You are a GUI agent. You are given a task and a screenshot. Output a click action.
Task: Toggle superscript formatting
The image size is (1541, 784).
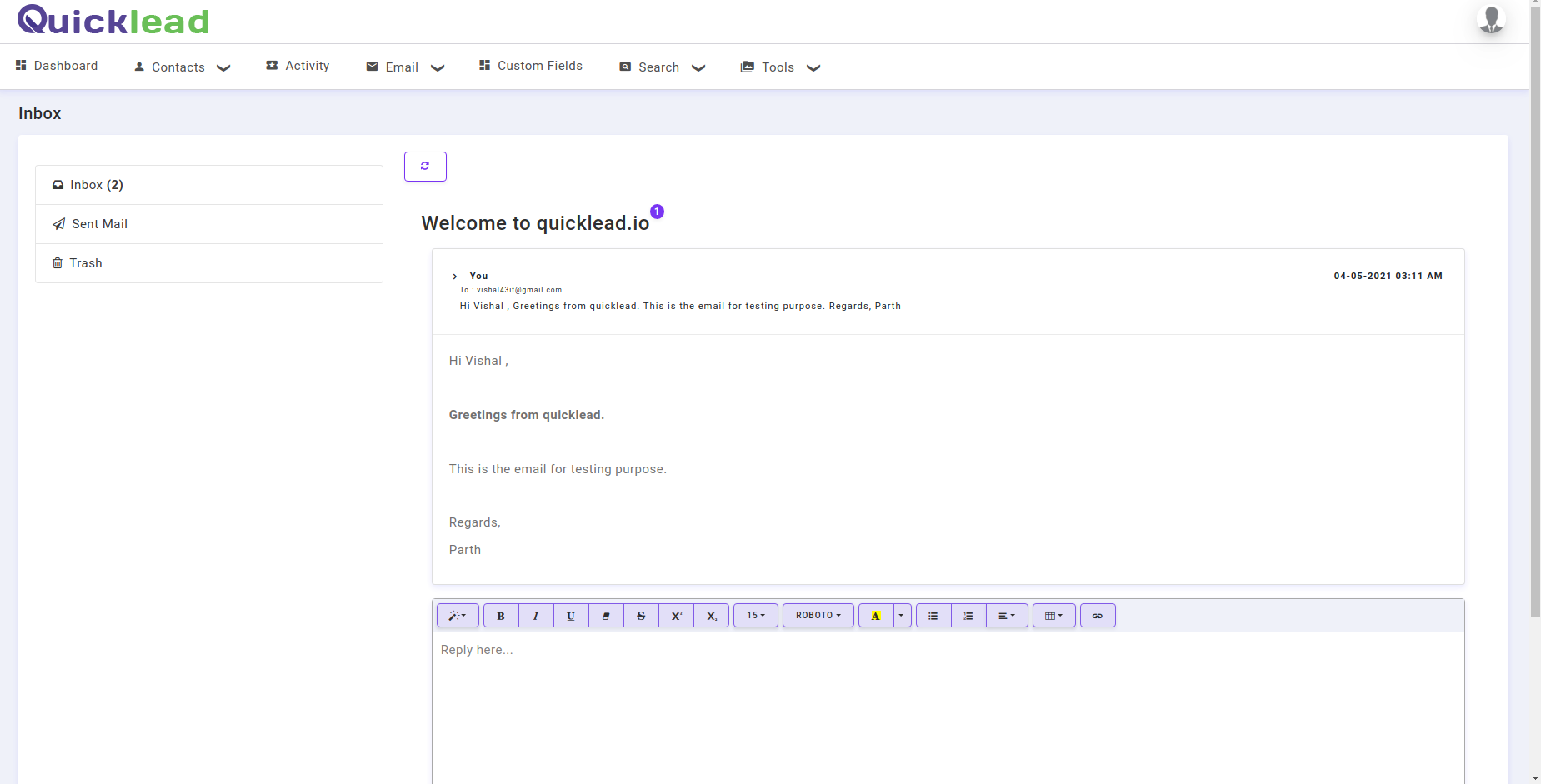tap(676, 616)
